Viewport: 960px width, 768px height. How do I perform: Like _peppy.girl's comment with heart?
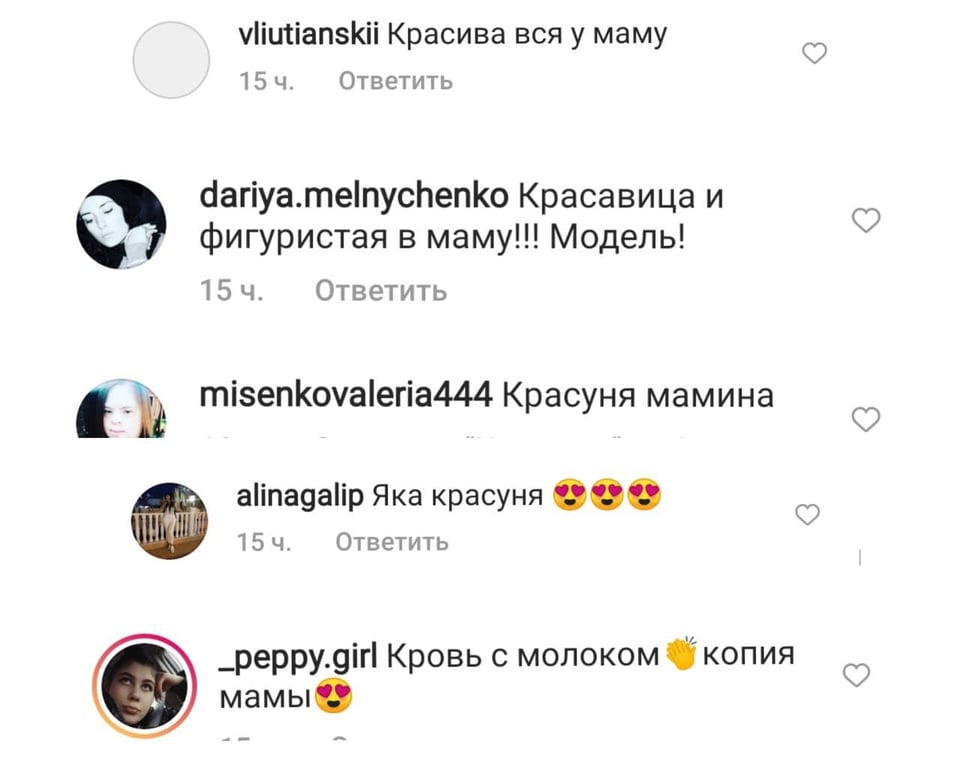856,675
